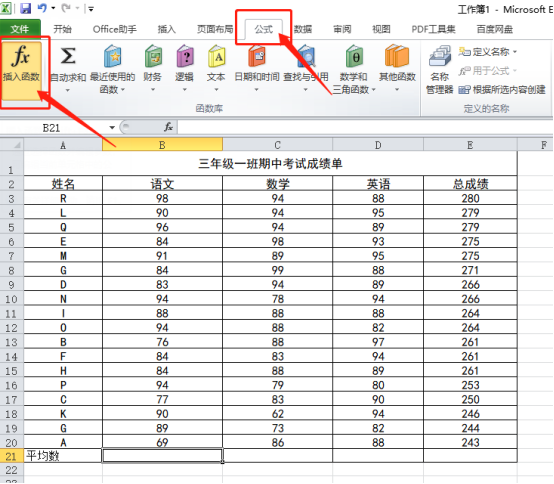Open the Undo history dropdown arrow
This screenshot has width=554, height=484.
pos(53,8)
